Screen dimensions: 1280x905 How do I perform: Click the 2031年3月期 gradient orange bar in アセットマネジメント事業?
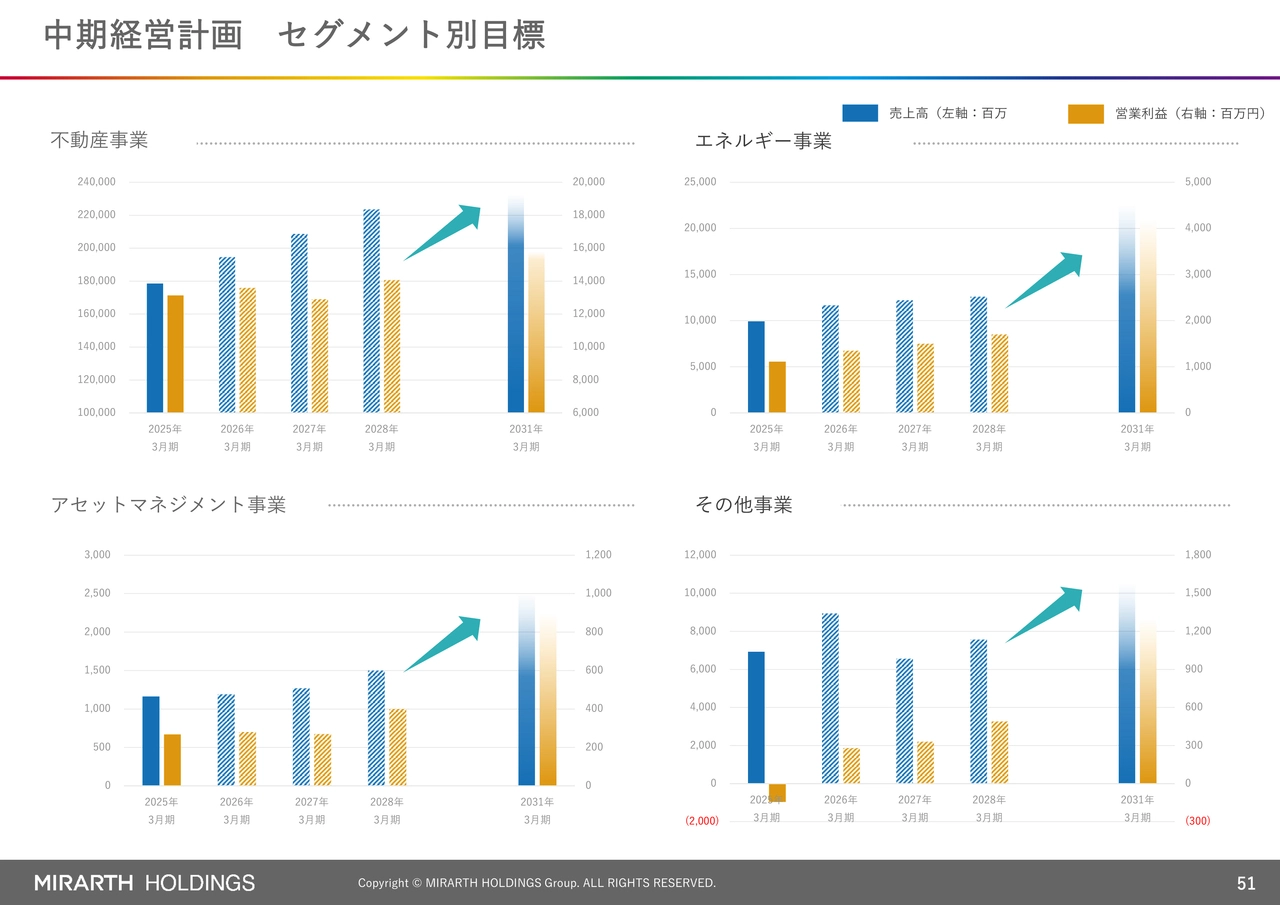548,700
